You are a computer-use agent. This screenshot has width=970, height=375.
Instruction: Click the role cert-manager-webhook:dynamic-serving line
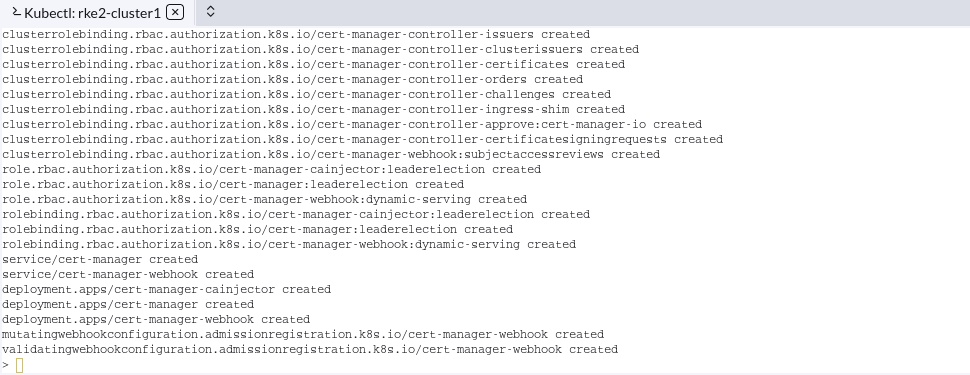tap(264, 199)
